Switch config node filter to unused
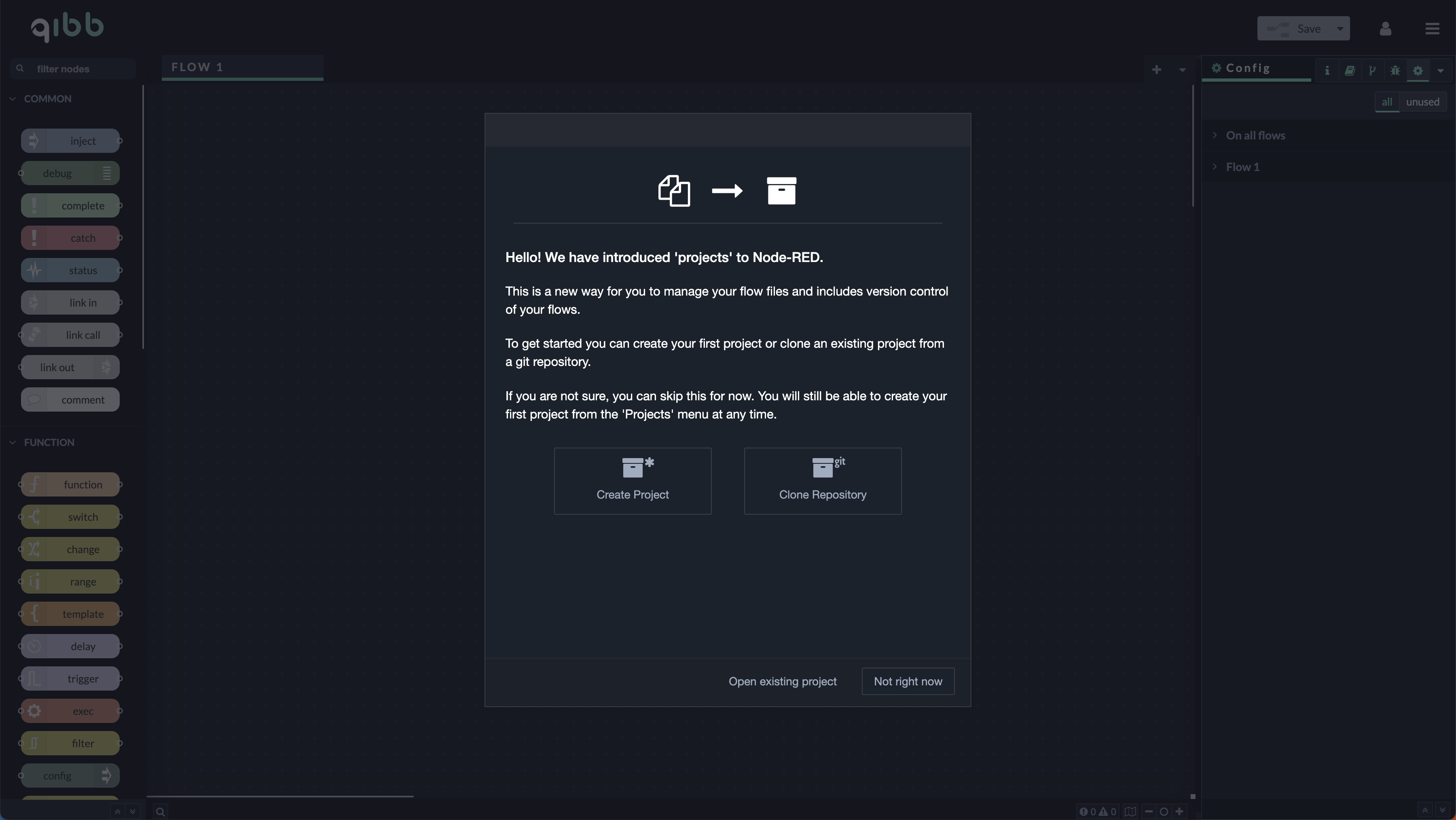The height and width of the screenshot is (820, 1456). pyautogui.click(x=1423, y=102)
